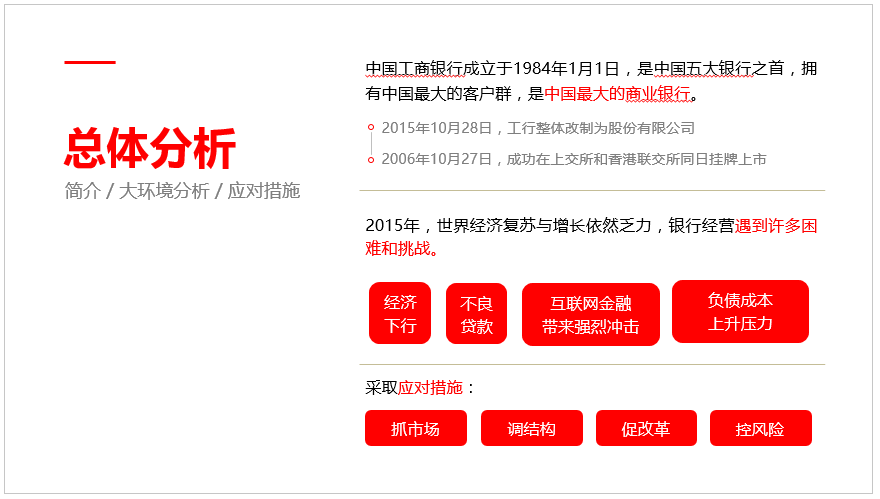
Task: Select the red text 遇到许多困难和挑战
Action: coord(591,237)
